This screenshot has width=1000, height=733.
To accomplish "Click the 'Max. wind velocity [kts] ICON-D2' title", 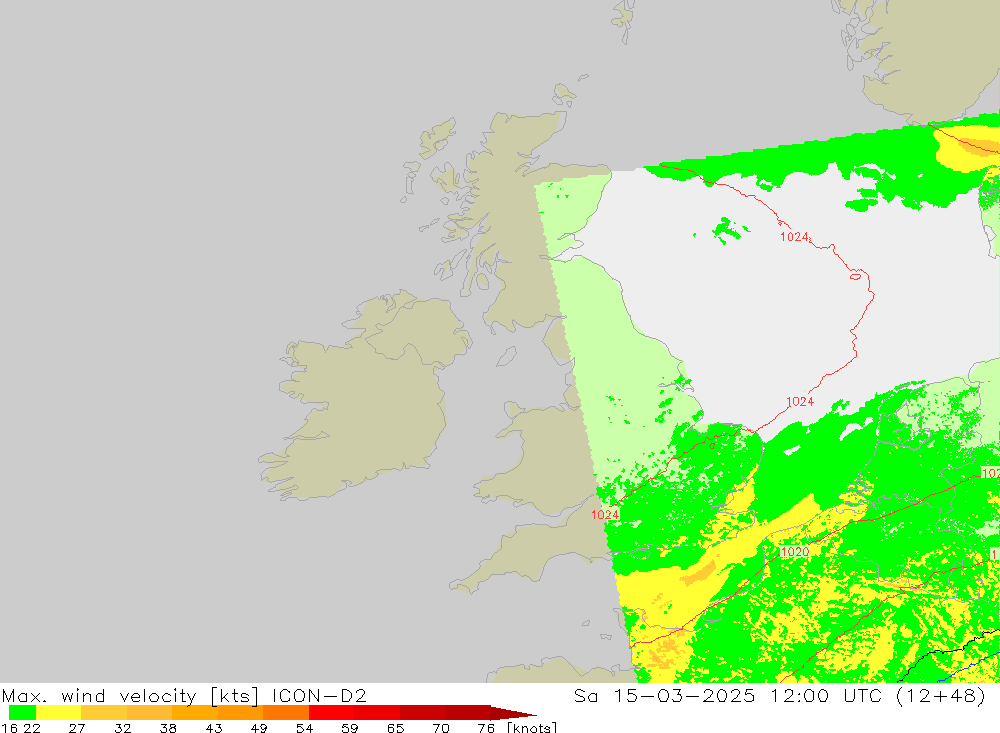I will tap(184, 695).
